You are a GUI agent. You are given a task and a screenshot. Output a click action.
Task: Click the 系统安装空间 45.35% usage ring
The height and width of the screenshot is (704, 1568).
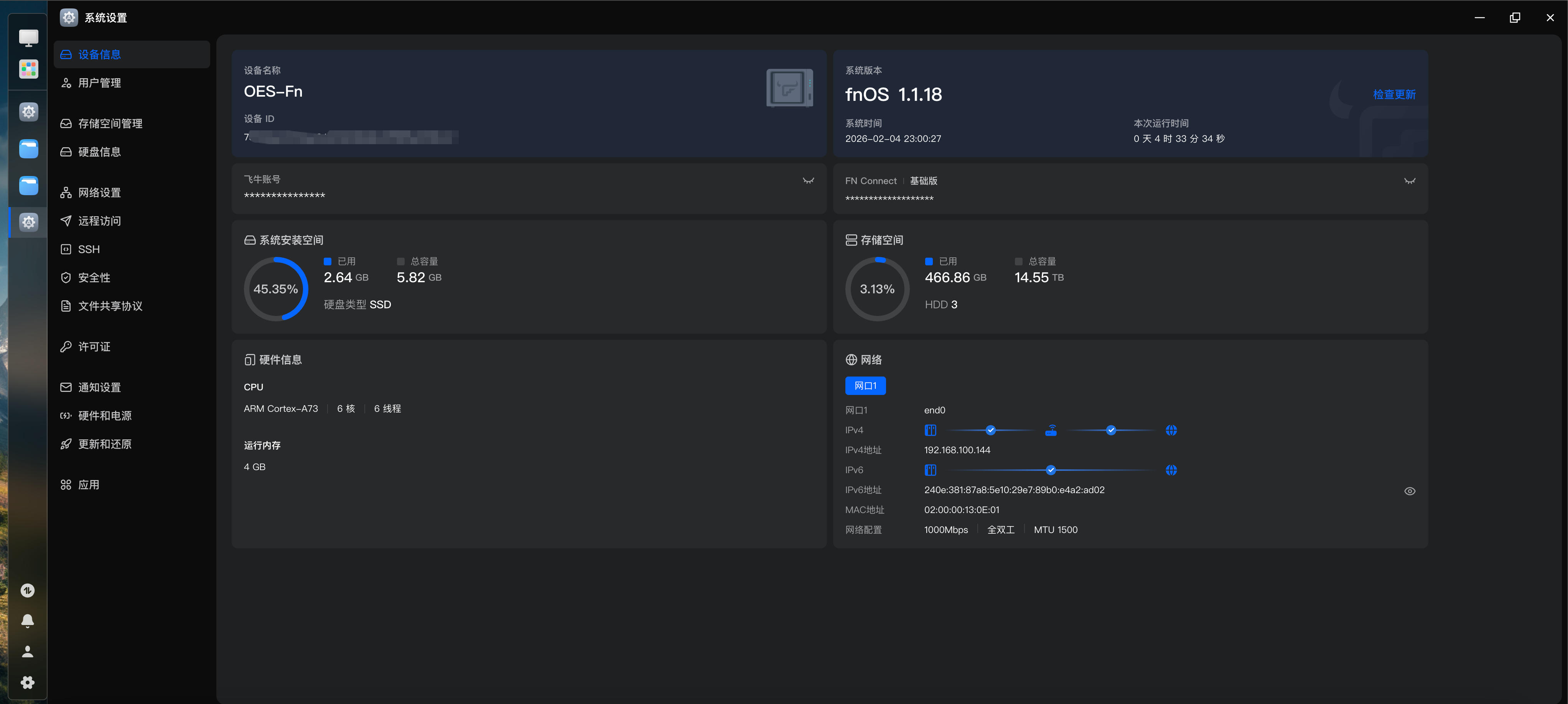pyautogui.click(x=276, y=289)
